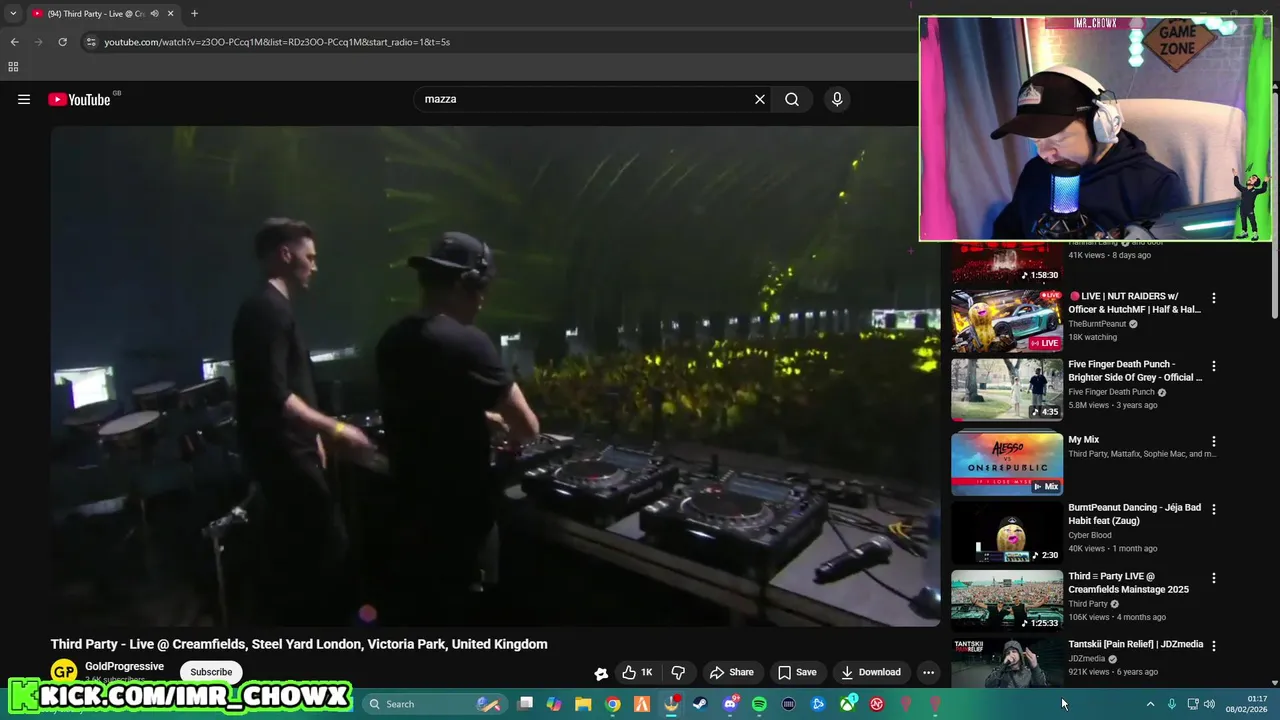Open BurntPeanut Dancing video title
Image resolution: width=1280 pixels, height=720 pixels.
(x=1134, y=514)
